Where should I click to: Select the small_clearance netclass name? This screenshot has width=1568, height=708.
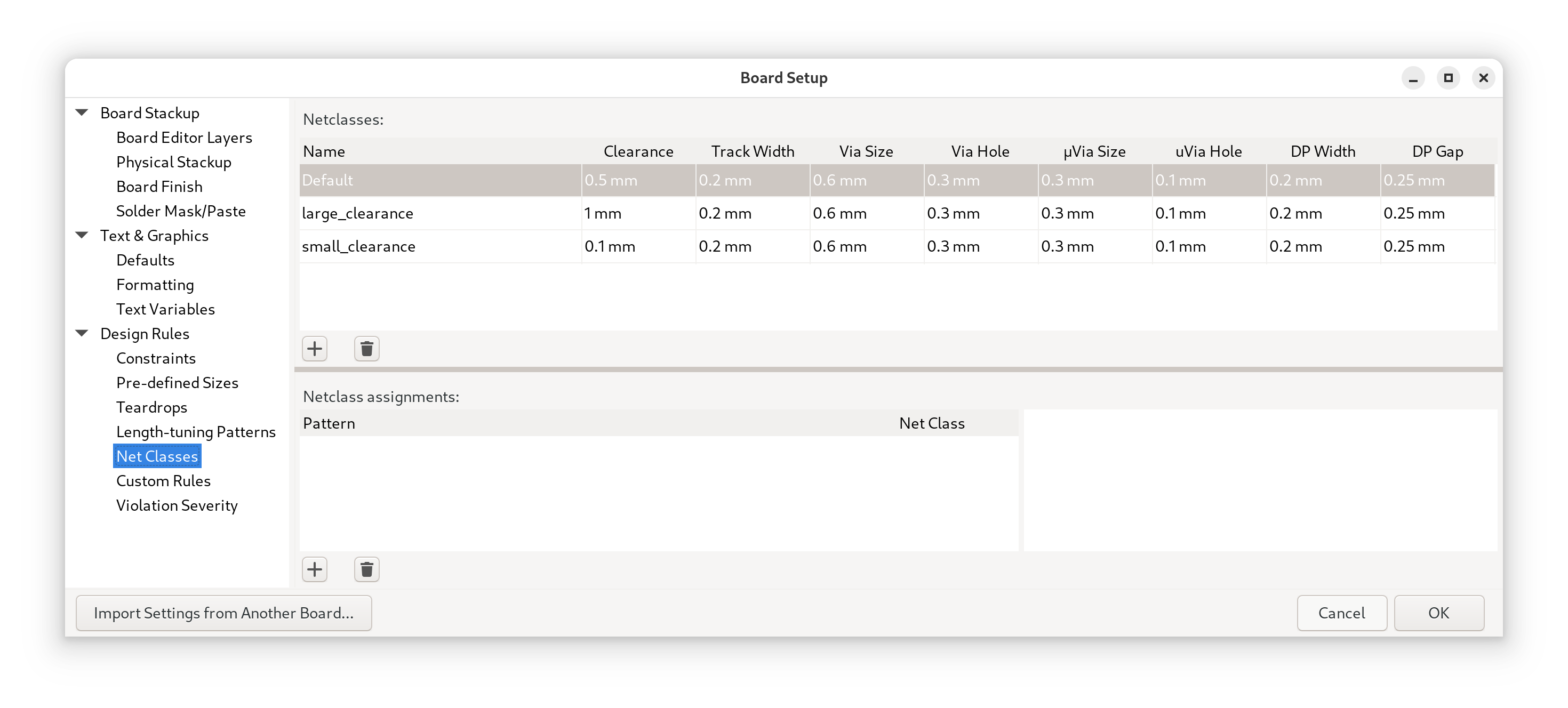(440, 246)
